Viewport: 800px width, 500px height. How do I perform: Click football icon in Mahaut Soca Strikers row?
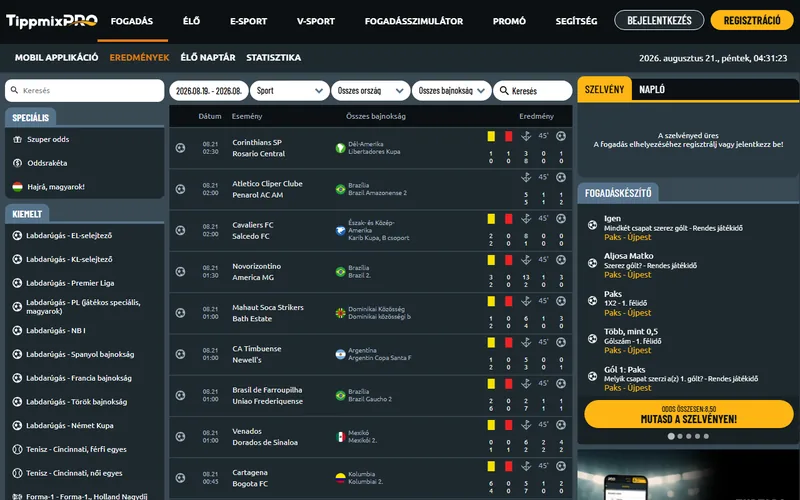coord(180,313)
